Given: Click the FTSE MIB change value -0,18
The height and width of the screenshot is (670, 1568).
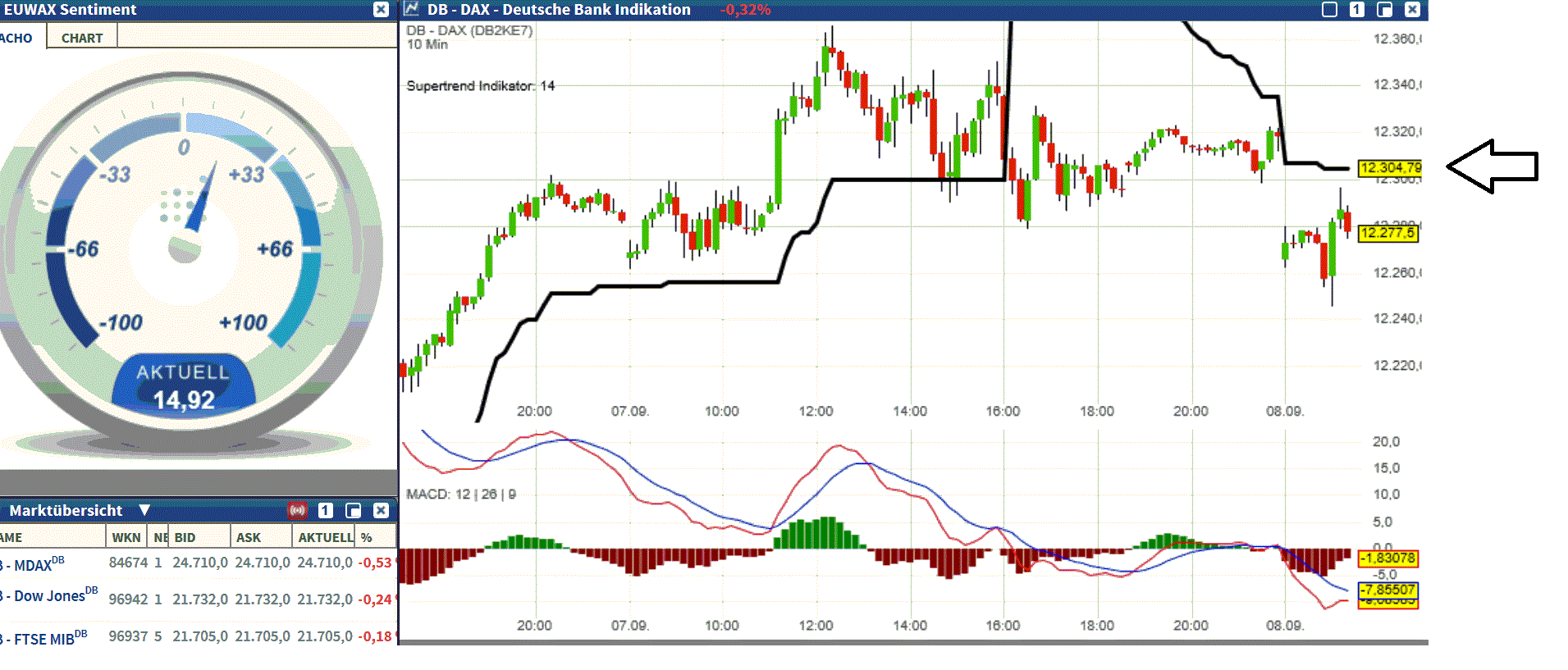Looking at the screenshot, I should [x=375, y=636].
